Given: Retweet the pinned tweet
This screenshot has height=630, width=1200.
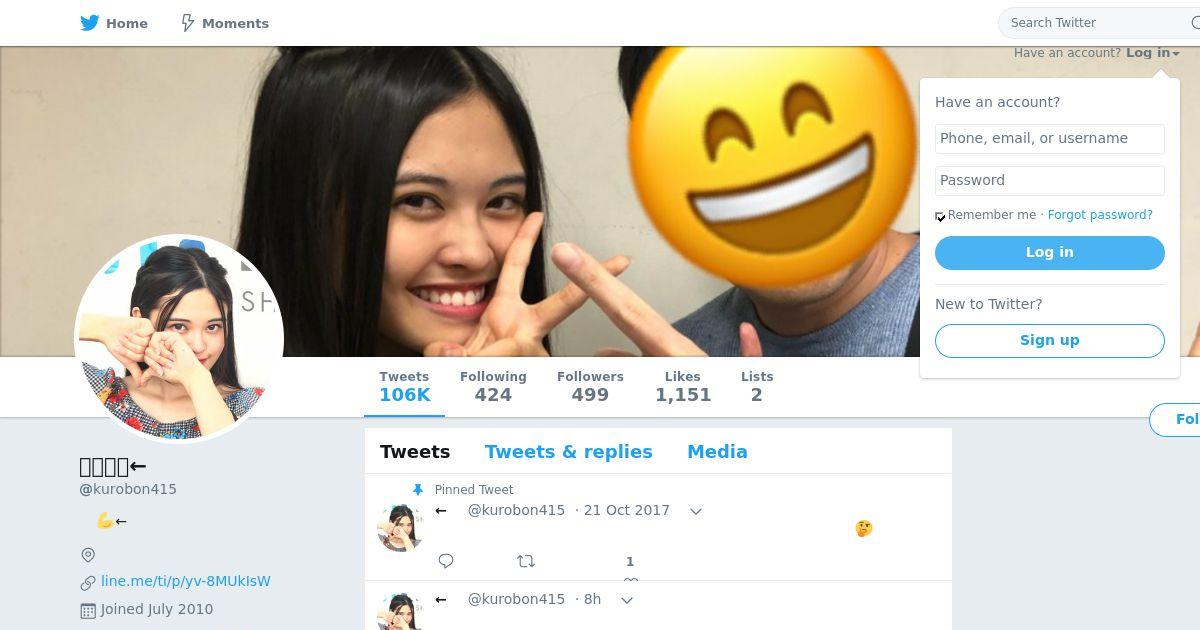Looking at the screenshot, I should coord(526,561).
